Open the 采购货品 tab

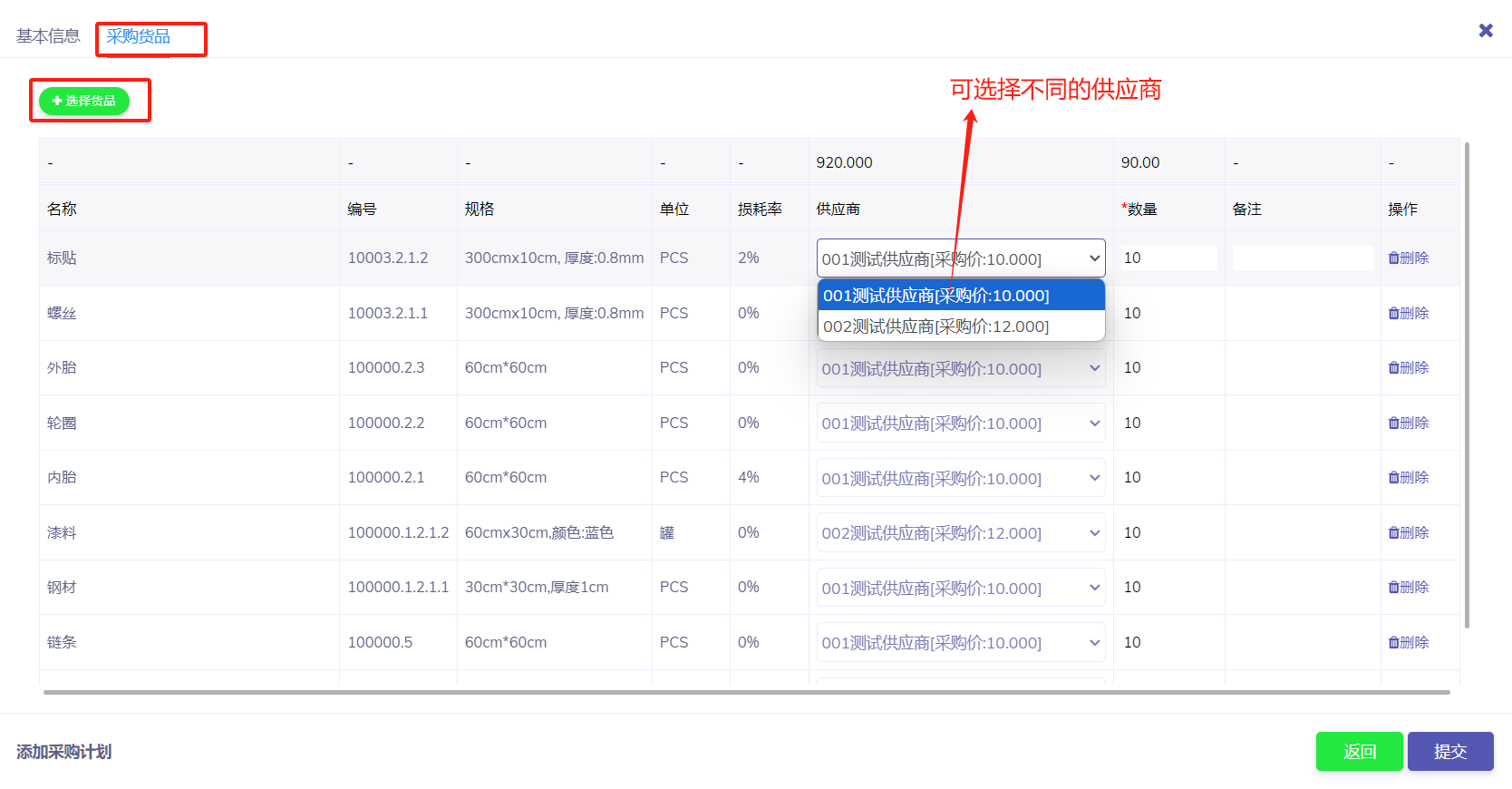[x=139, y=36]
